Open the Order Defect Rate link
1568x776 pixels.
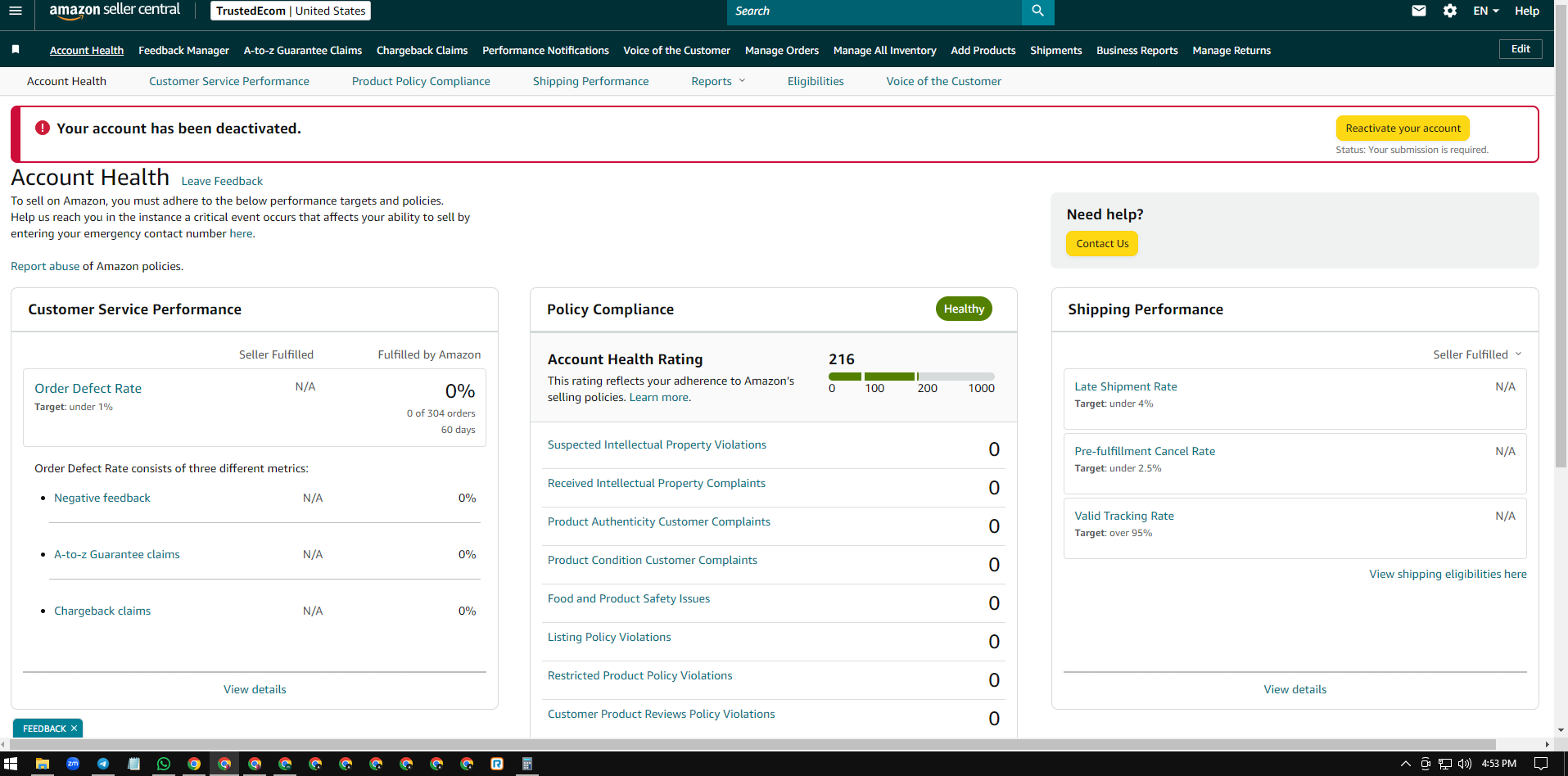click(x=88, y=389)
